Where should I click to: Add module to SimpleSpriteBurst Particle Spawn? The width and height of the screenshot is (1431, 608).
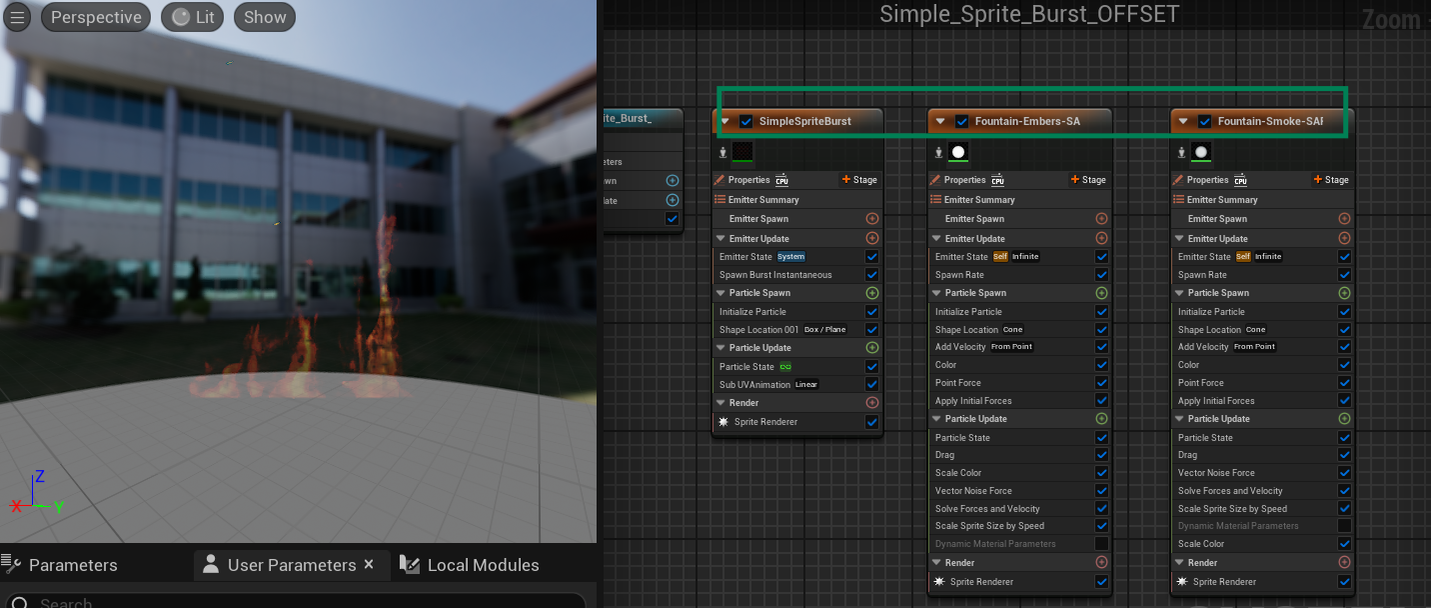pos(872,293)
